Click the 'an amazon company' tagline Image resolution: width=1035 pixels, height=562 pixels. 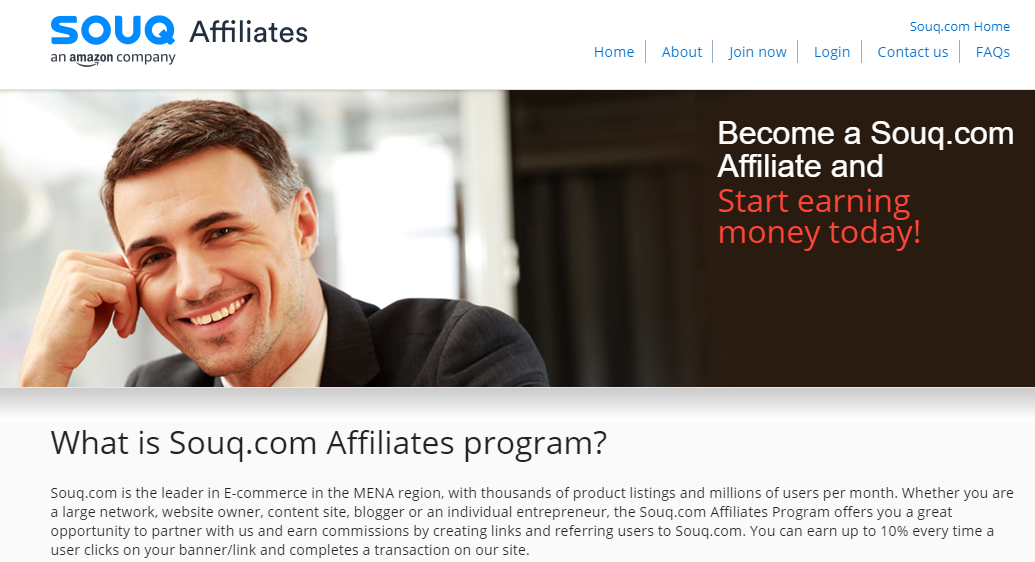(113, 58)
